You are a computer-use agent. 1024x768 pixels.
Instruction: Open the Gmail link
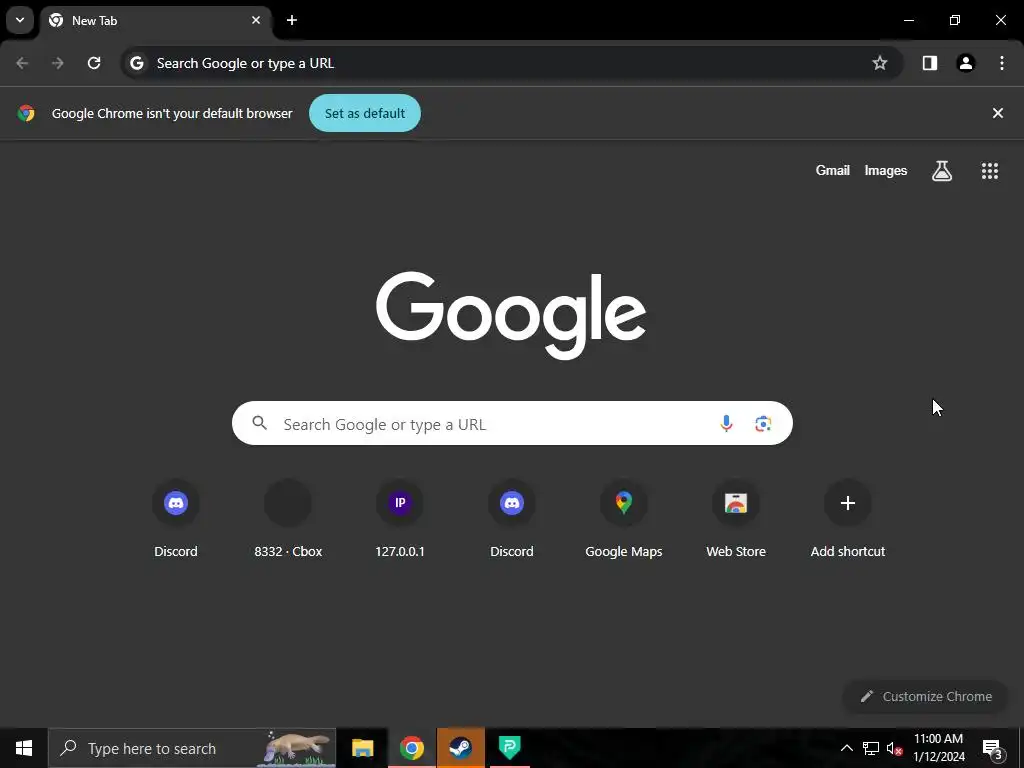point(833,170)
